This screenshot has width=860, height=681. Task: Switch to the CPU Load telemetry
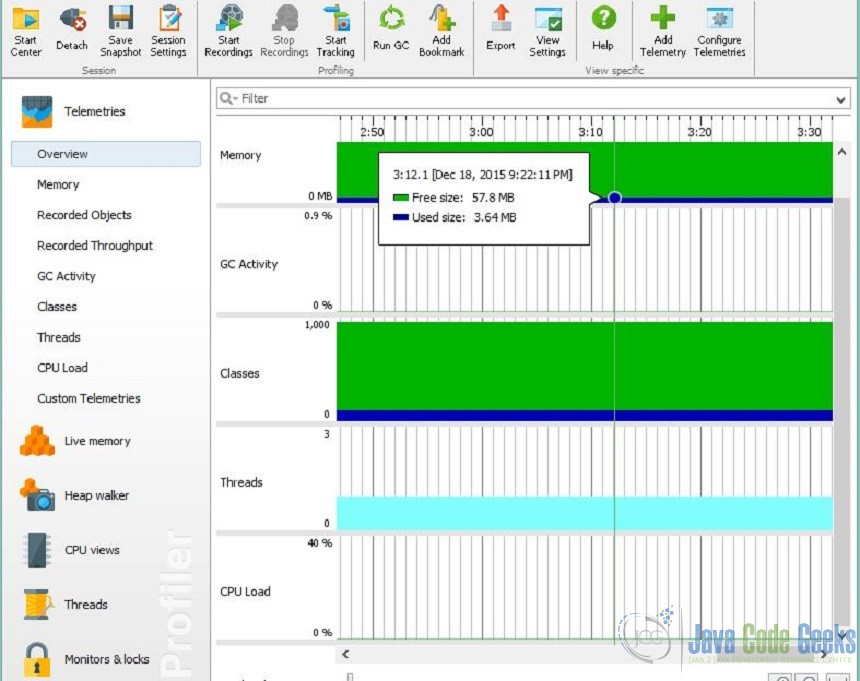coord(62,368)
